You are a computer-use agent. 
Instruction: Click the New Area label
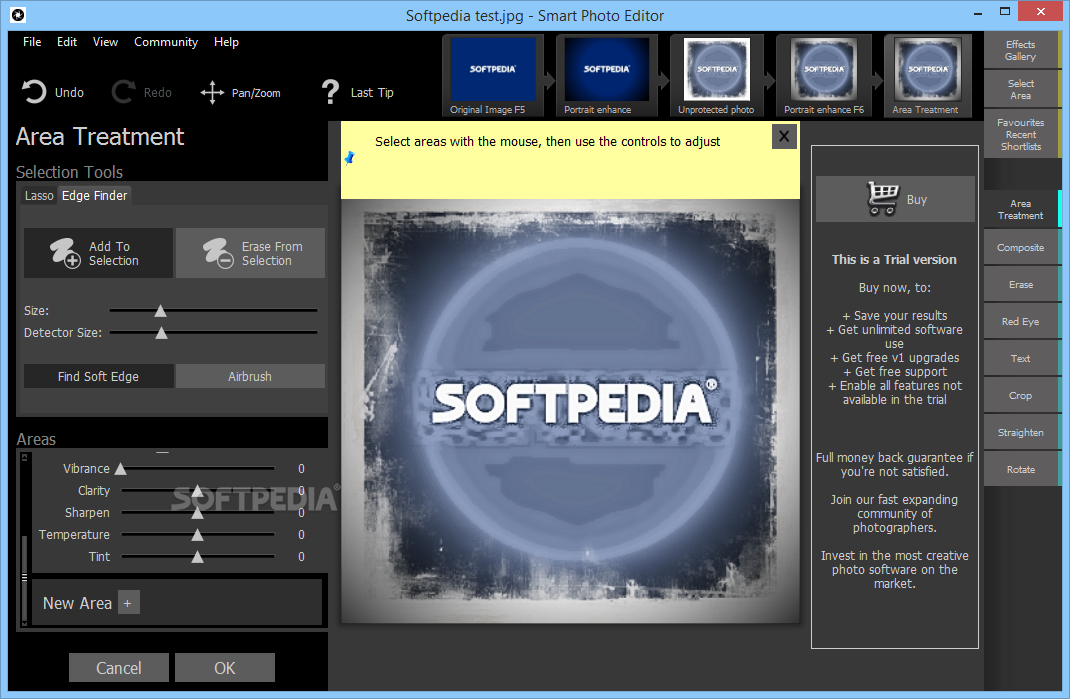(x=77, y=603)
